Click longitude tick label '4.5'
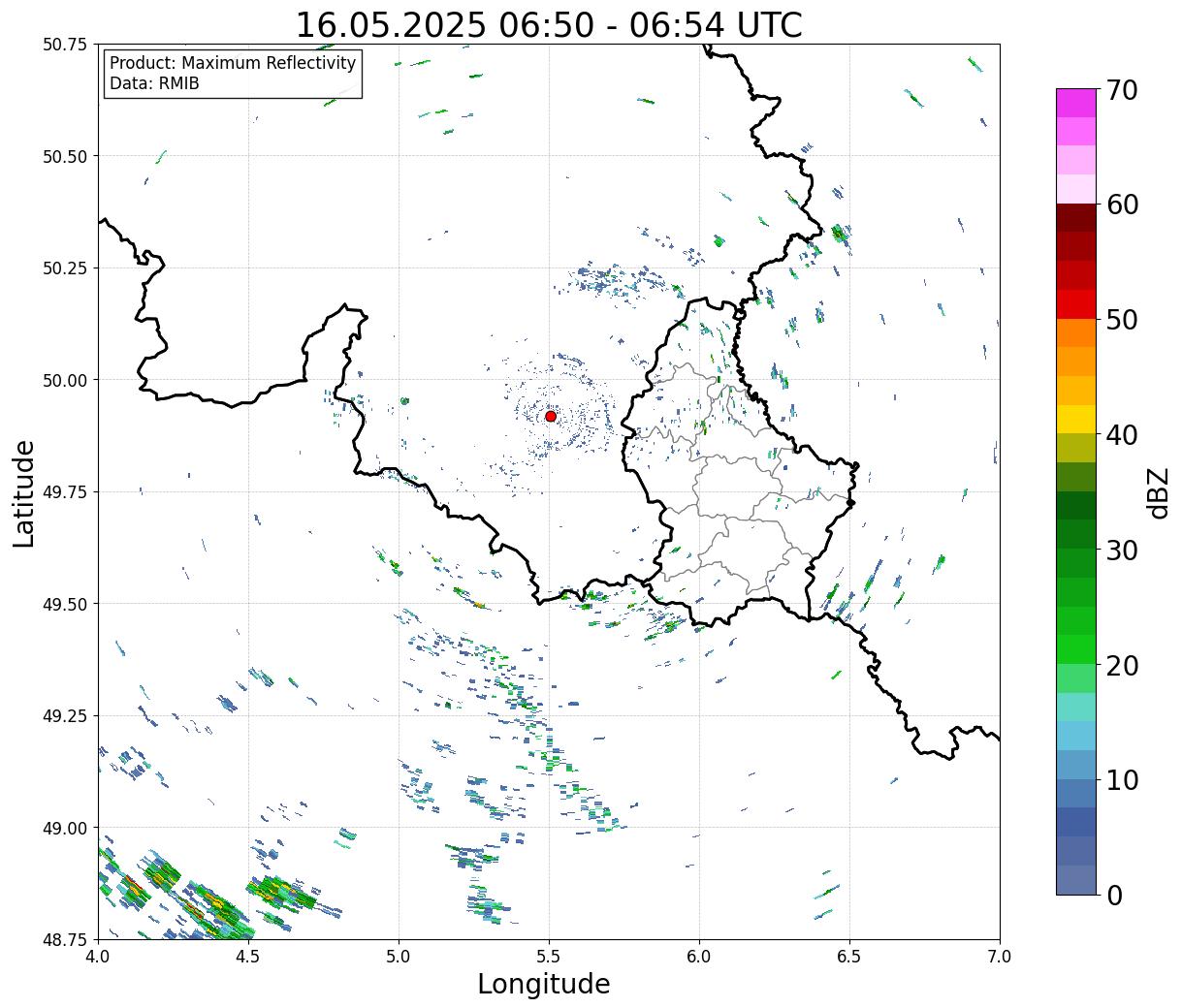Viewport: 1182px width, 1008px height. click(248, 957)
